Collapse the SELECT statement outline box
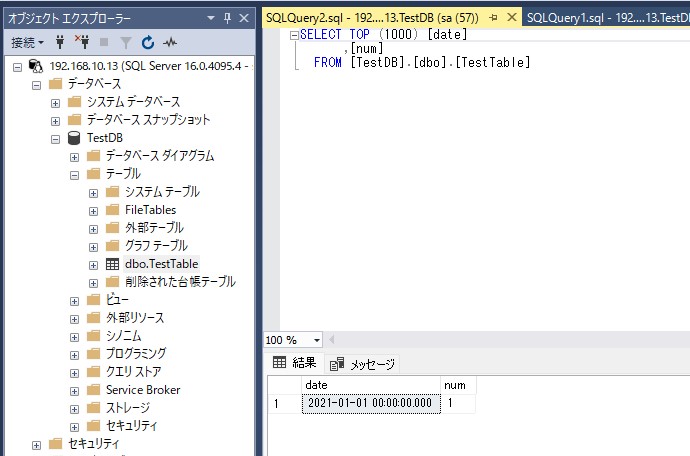 [294, 36]
